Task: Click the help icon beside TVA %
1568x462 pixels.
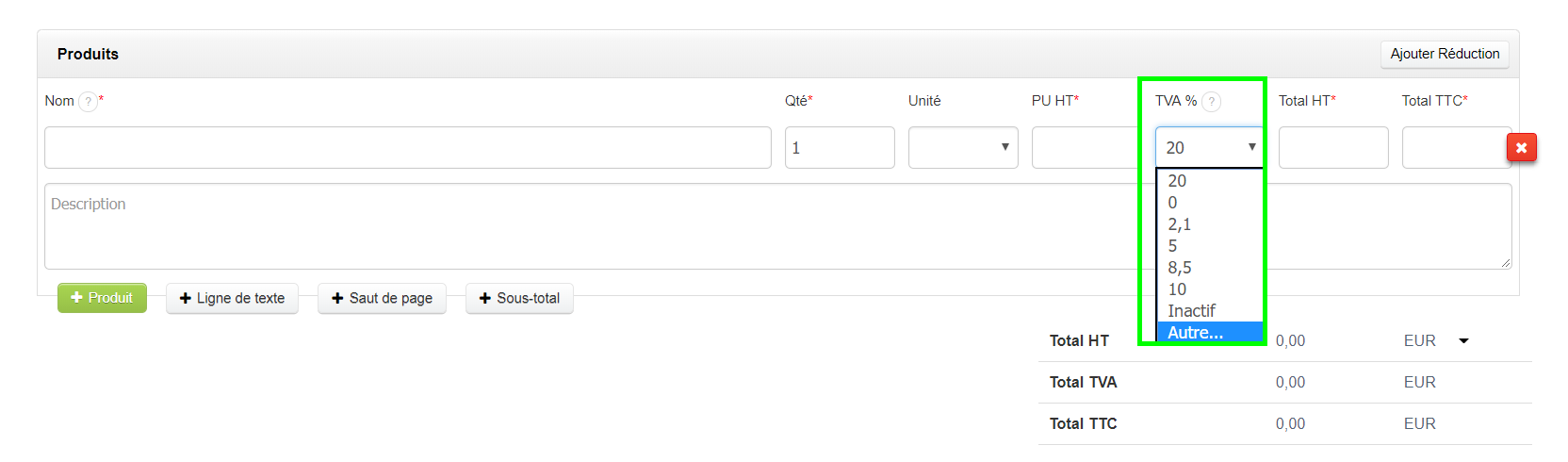Action: pos(1212,102)
